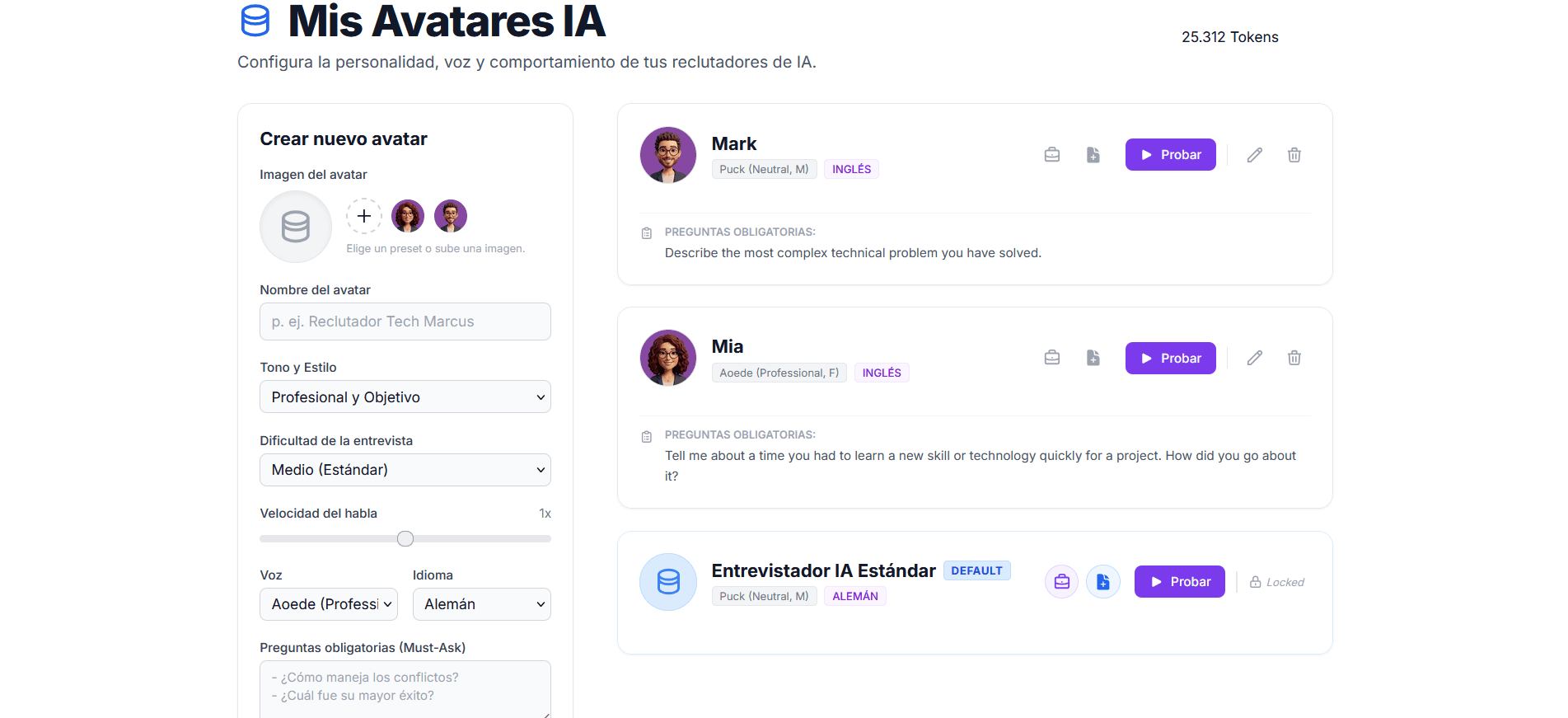Click the Locked padlock indicator

(1277, 582)
